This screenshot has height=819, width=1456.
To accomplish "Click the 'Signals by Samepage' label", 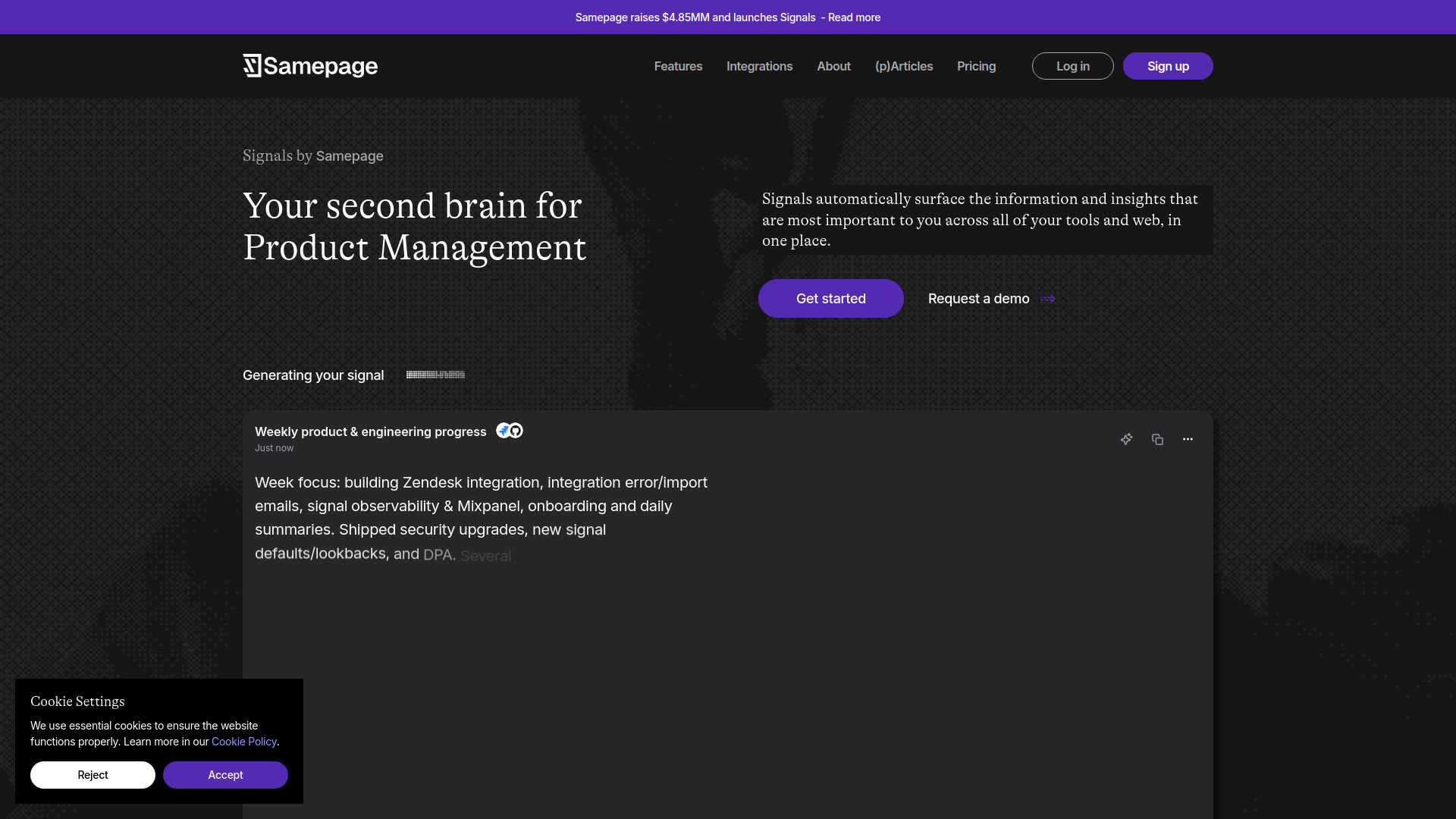I will (312, 155).
